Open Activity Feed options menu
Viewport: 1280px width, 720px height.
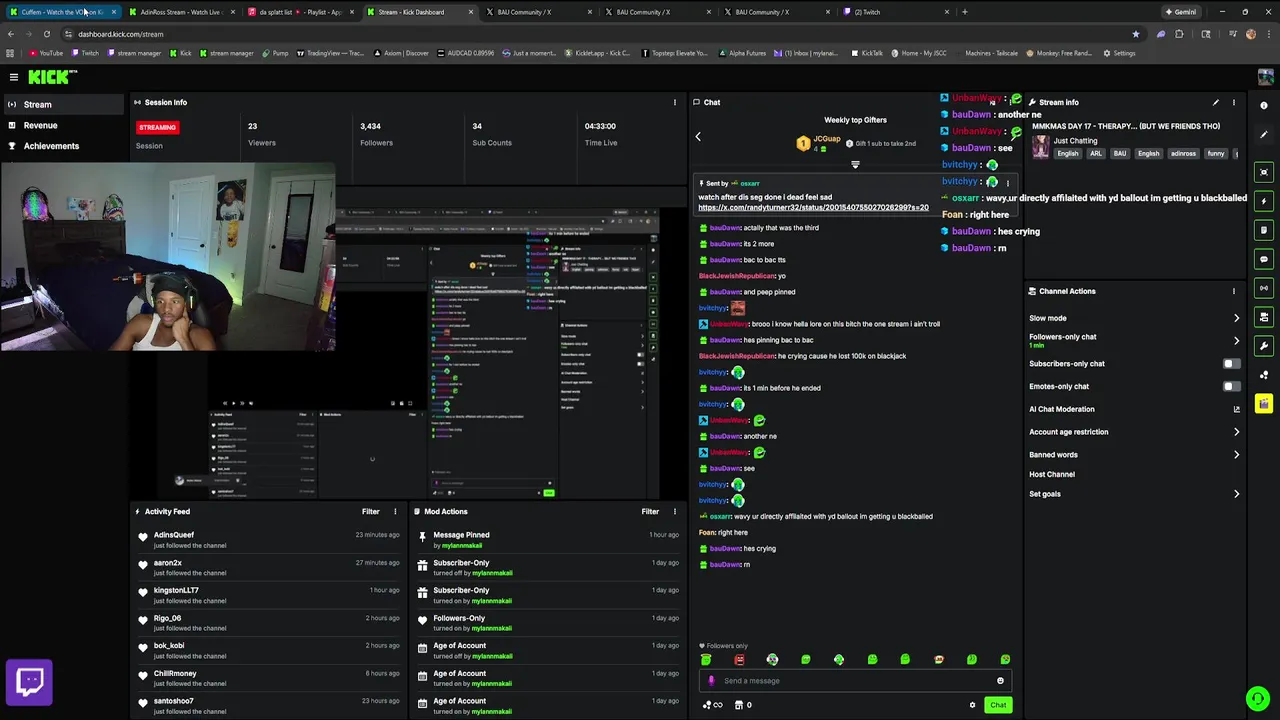395,511
